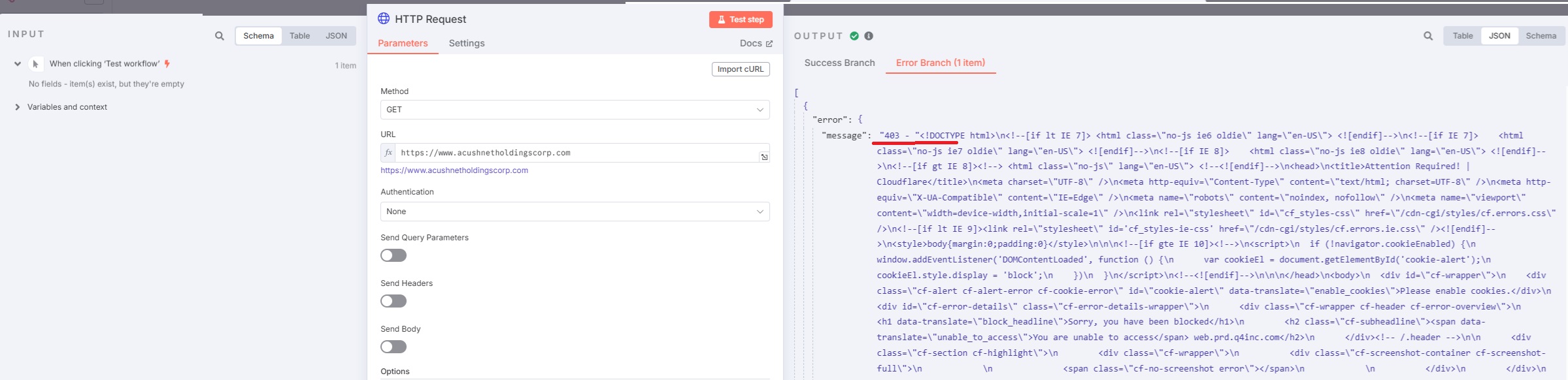Open the Success Branch tab

coord(839,63)
